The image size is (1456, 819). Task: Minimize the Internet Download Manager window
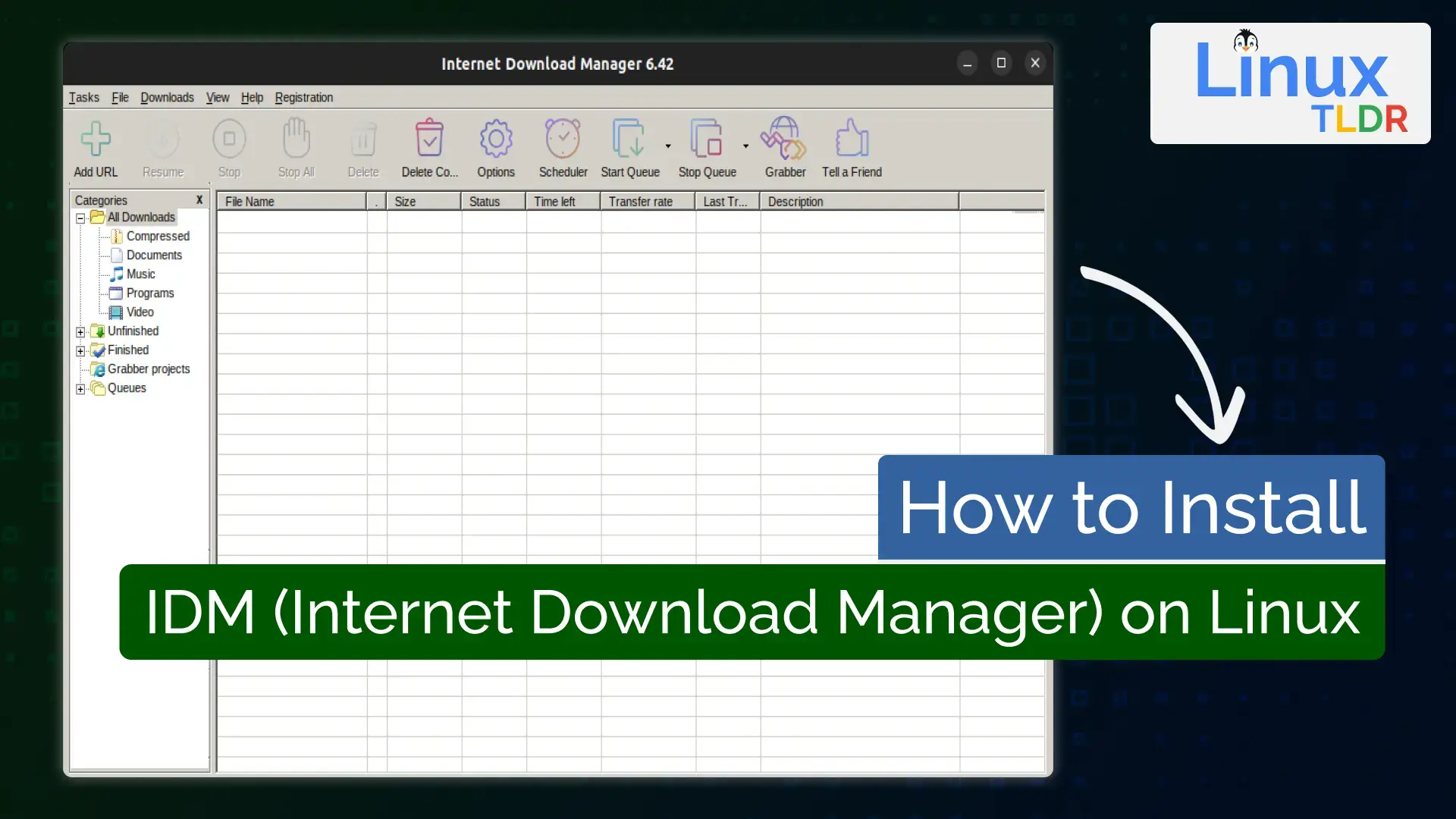pyautogui.click(x=967, y=63)
